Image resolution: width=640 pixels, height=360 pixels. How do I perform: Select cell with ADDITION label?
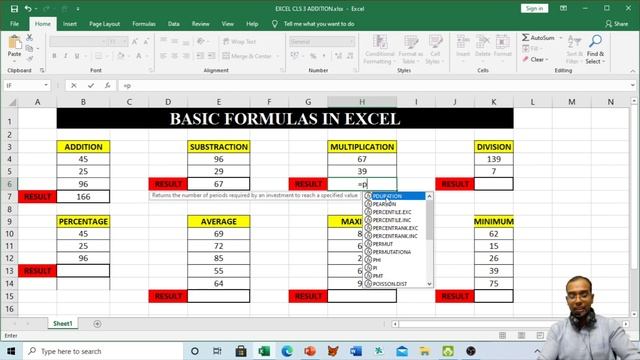coord(83,147)
